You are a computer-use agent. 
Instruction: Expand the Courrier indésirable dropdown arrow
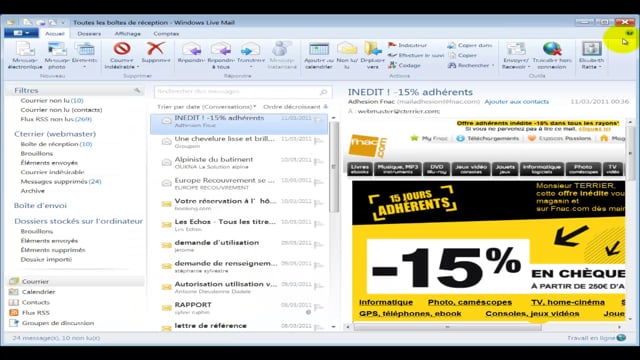click(138, 67)
